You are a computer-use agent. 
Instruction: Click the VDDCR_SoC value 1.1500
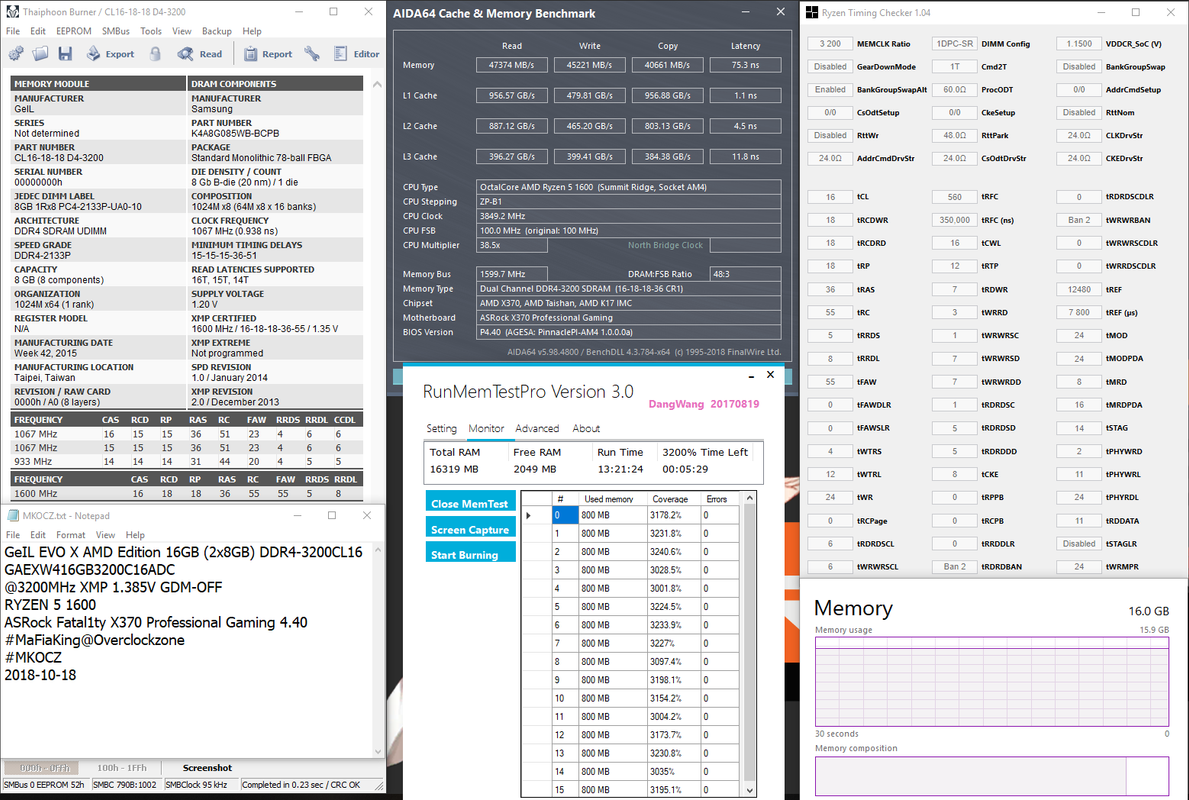[x=1079, y=44]
